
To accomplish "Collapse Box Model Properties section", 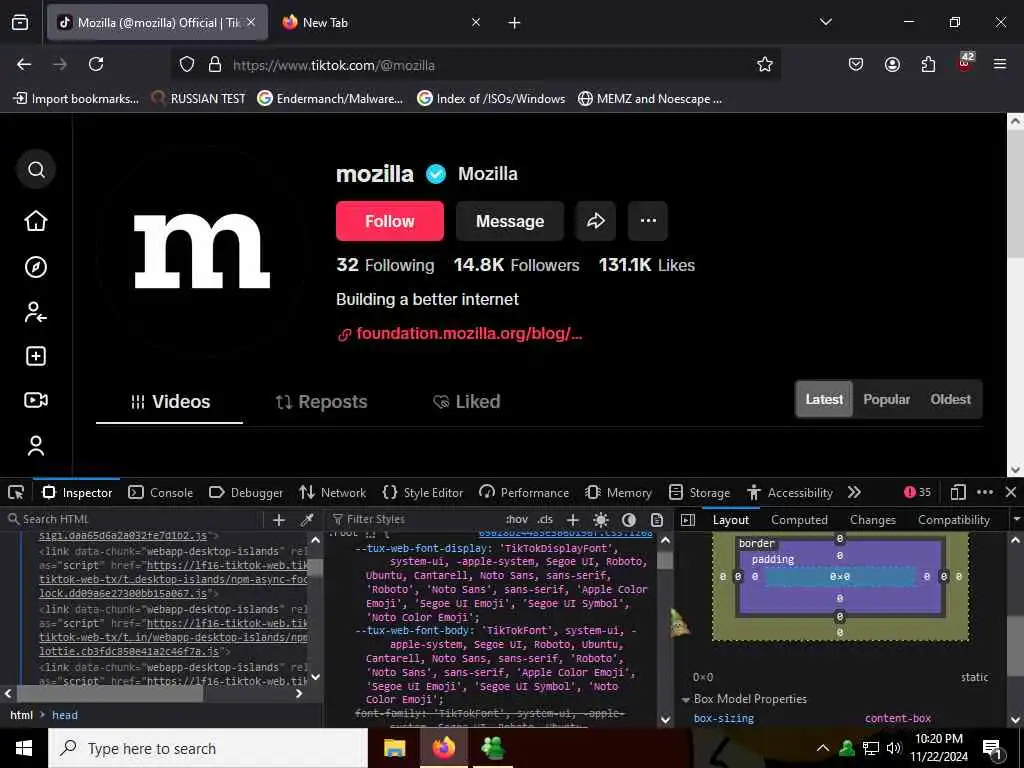I will [x=686, y=699].
